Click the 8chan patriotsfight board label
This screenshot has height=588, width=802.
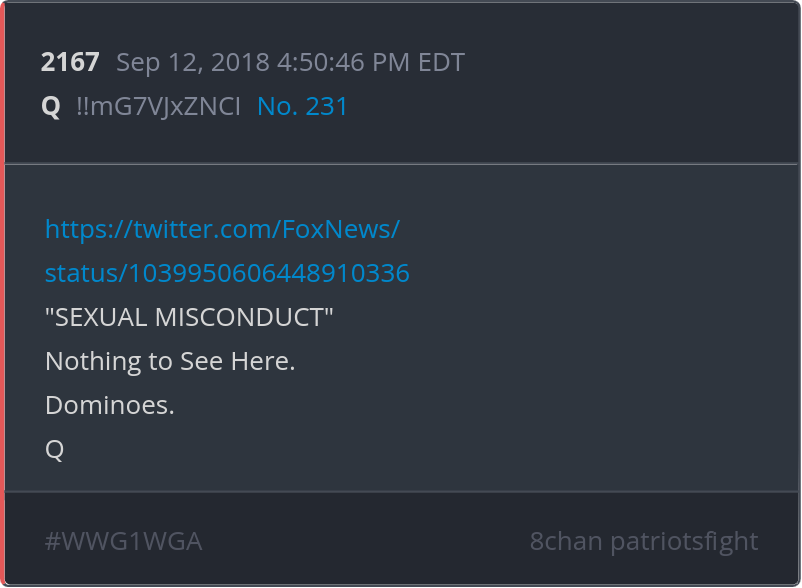pos(643,541)
